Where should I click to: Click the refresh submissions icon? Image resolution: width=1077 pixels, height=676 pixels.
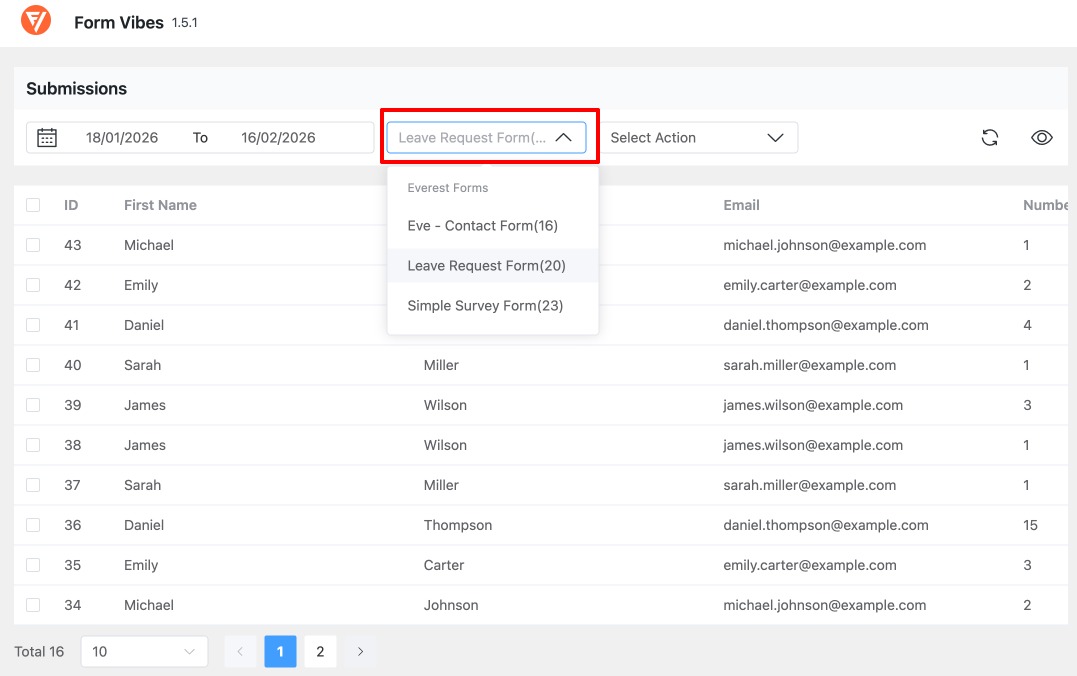point(989,137)
